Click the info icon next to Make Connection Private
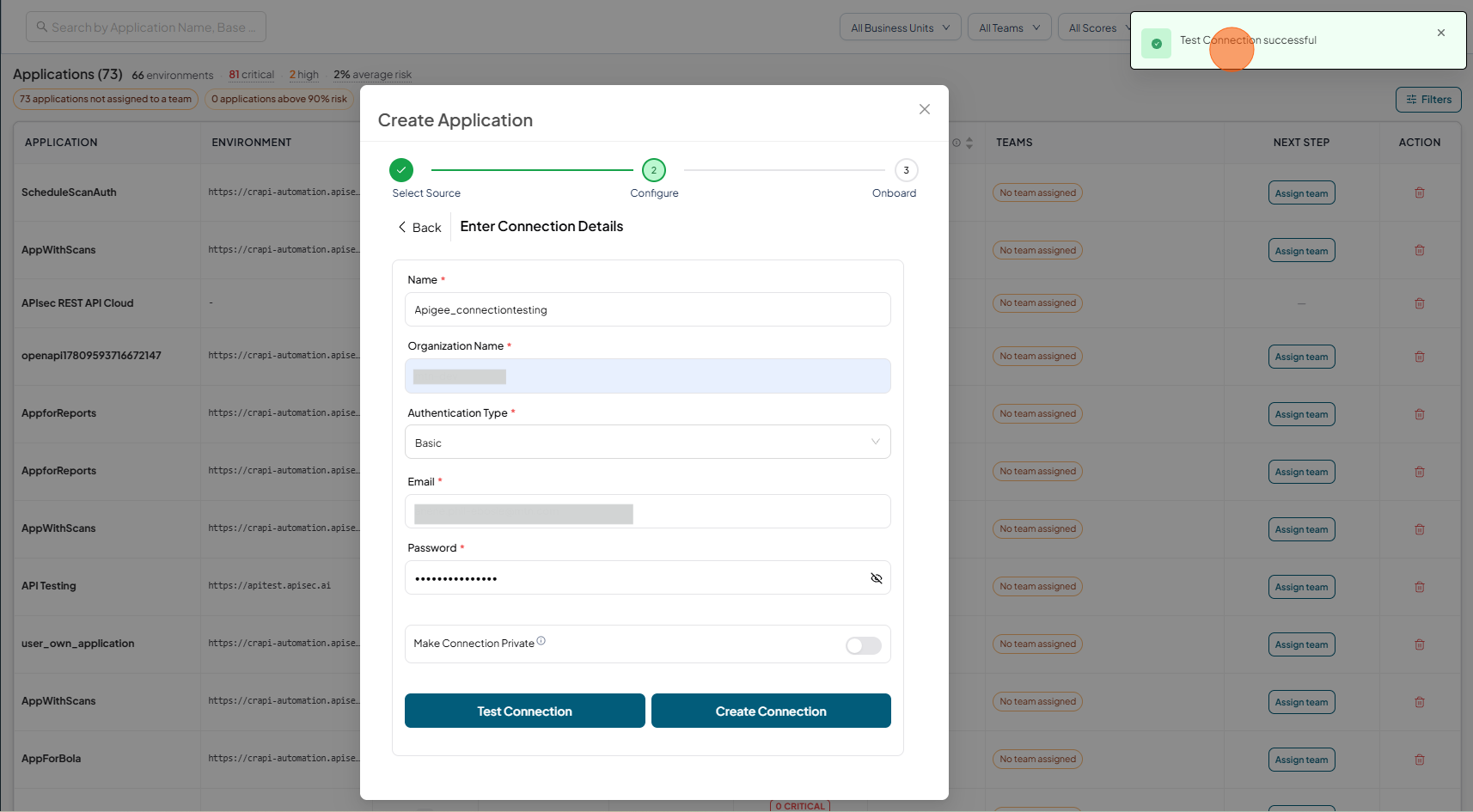 pos(541,641)
